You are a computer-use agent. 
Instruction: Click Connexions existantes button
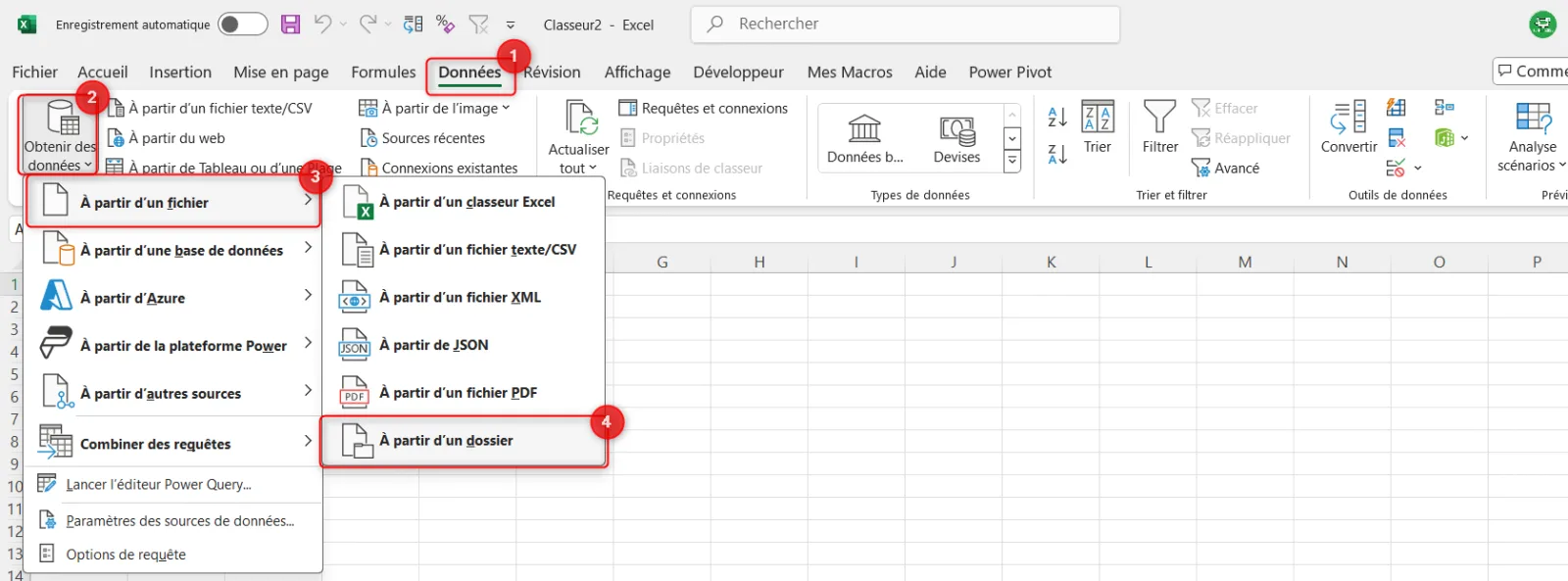[x=439, y=168]
